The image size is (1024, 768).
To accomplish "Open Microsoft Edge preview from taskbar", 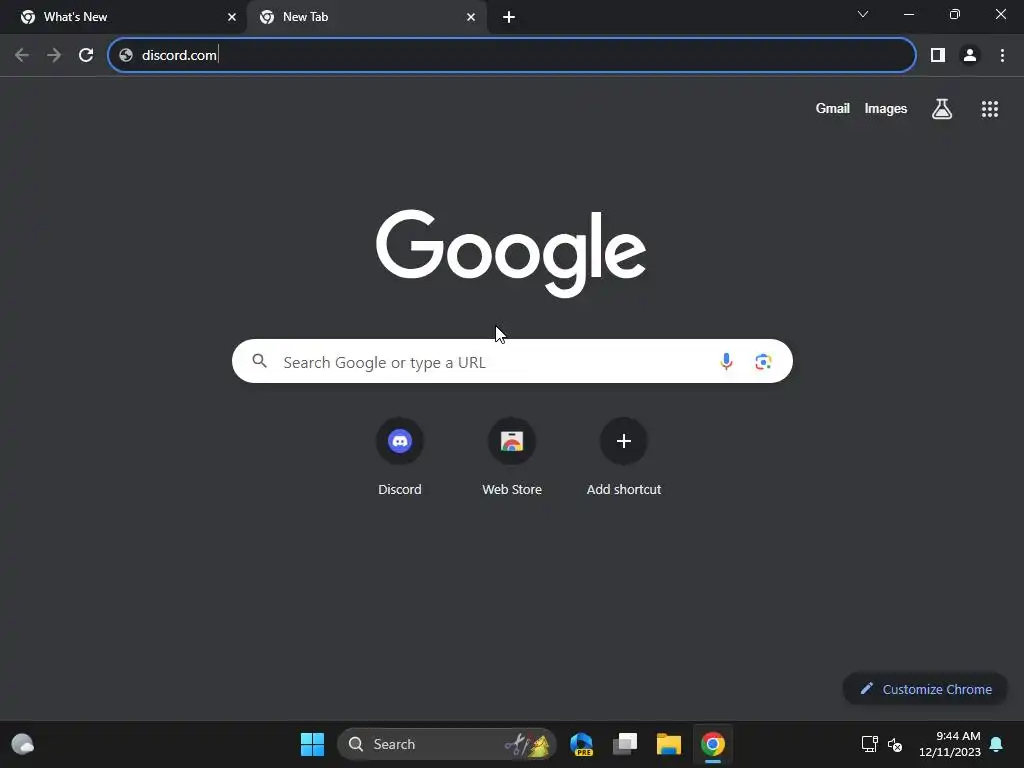I will coord(581,744).
